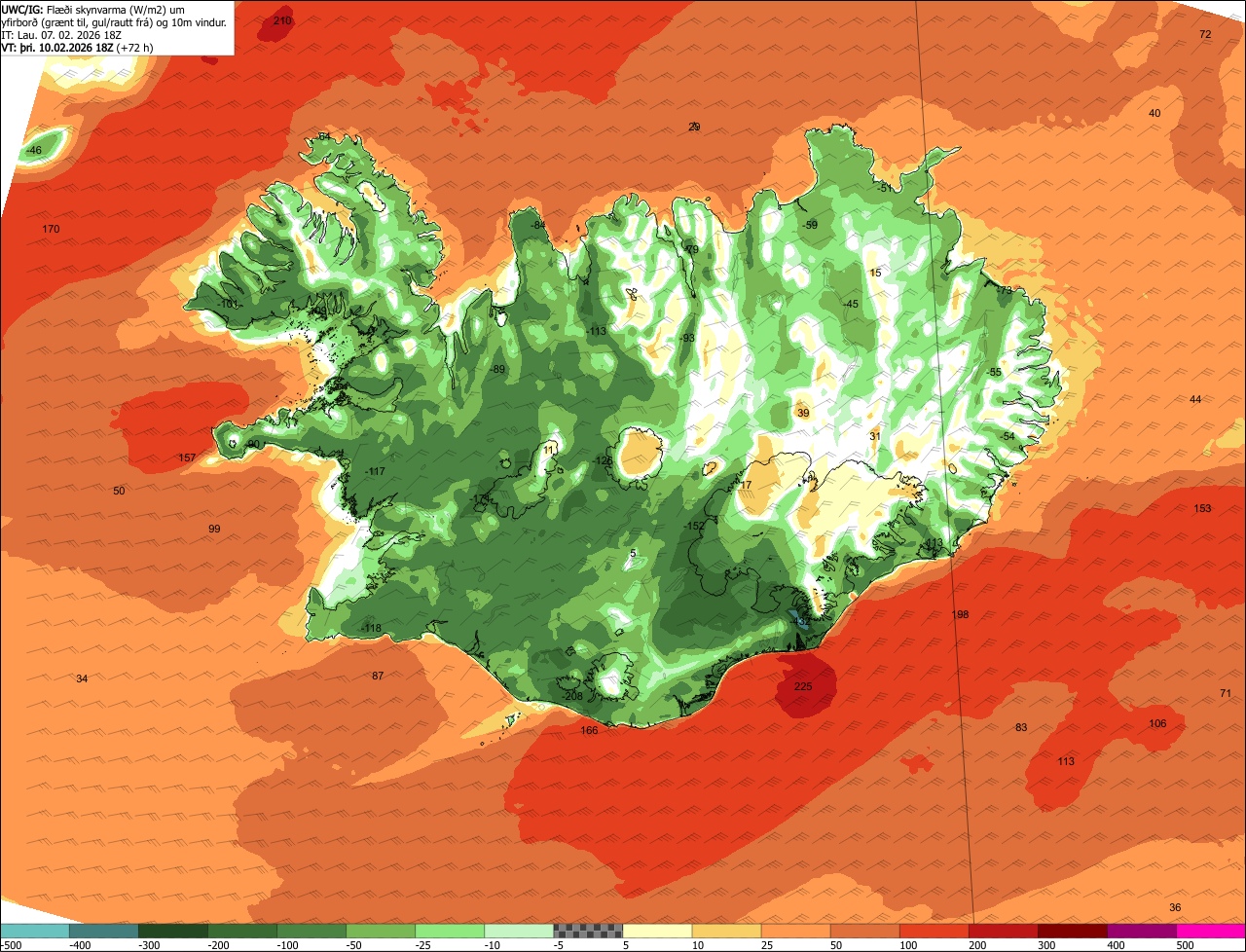The width and height of the screenshot is (1246, 952).
Task: Click the map value 17 on Vatnajökull
Action: [x=746, y=485]
